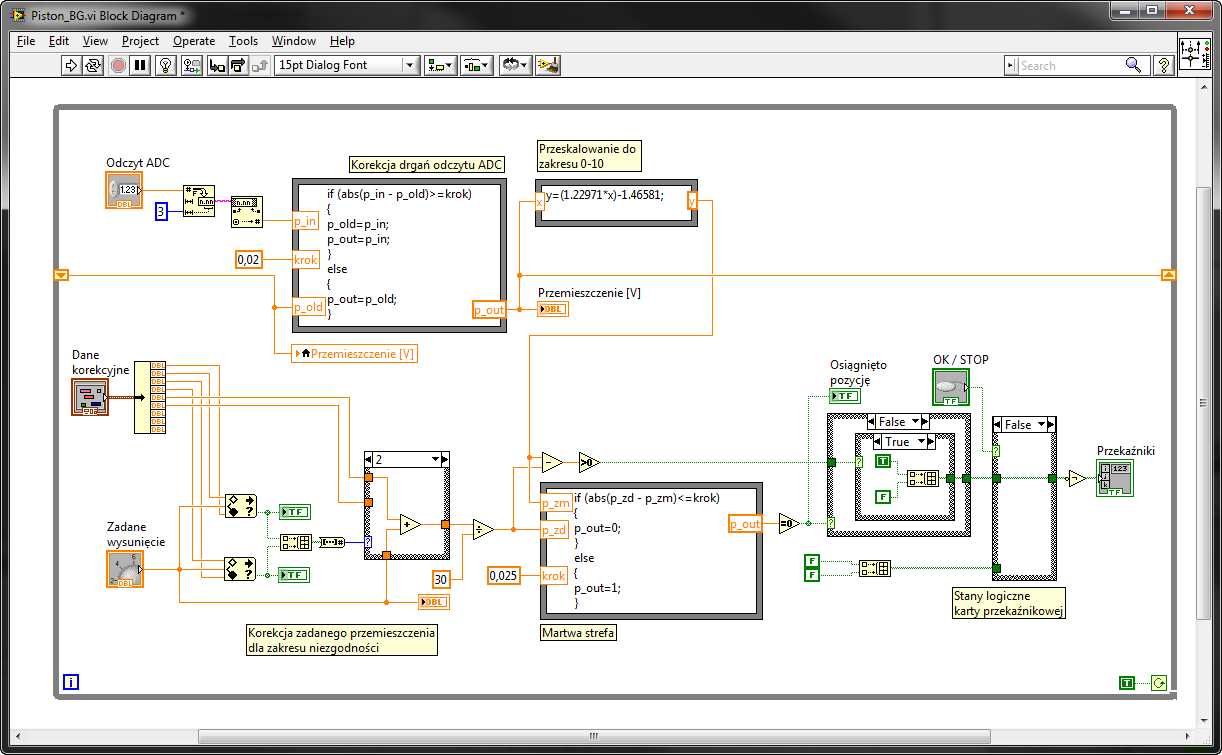This screenshot has width=1222, height=755.
Task: Open the Operate menu
Action: [194, 41]
